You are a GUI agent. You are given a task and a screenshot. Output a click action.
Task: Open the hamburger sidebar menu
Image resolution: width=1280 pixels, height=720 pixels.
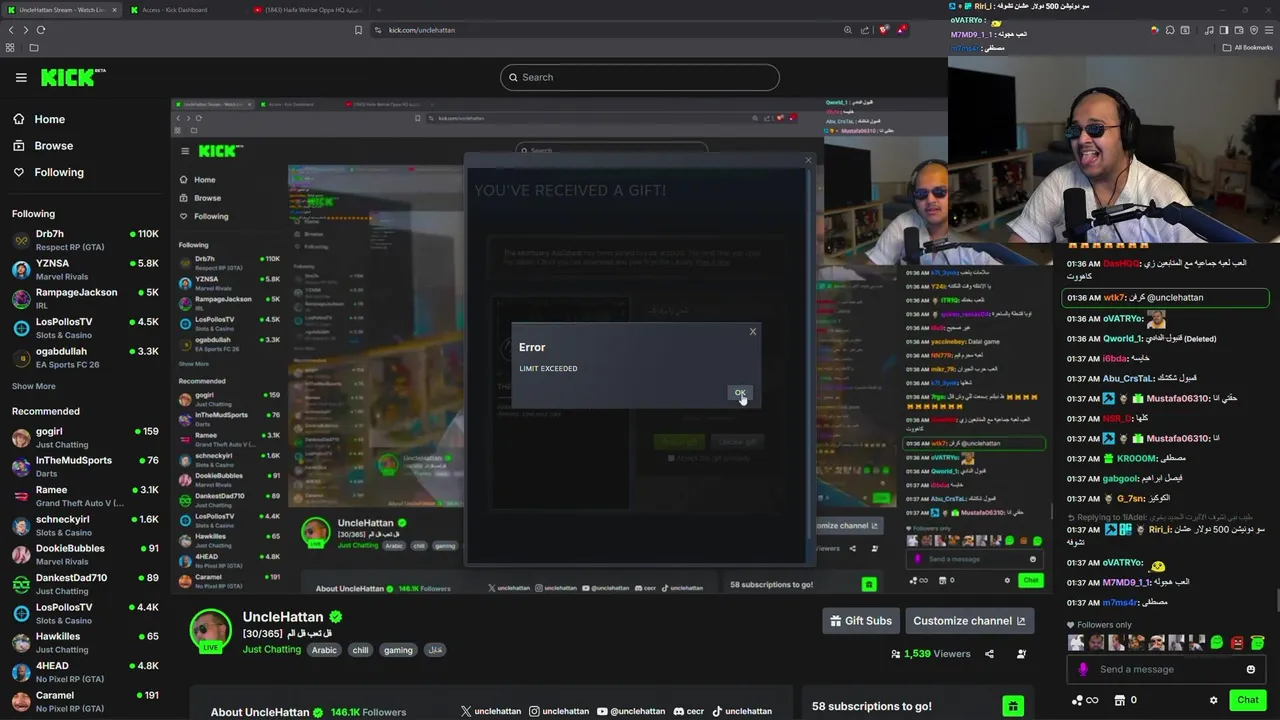click(x=21, y=77)
